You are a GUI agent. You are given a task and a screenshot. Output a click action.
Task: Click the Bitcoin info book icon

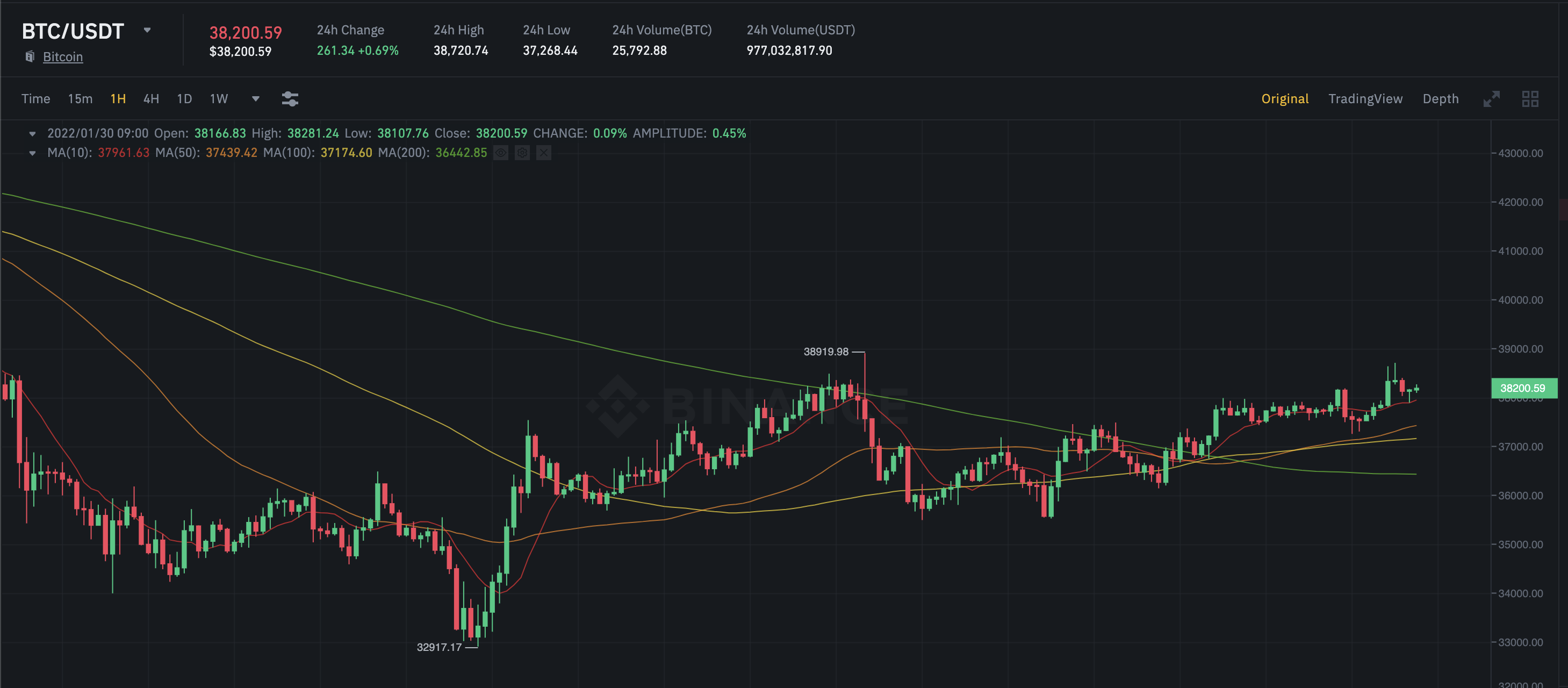click(30, 56)
